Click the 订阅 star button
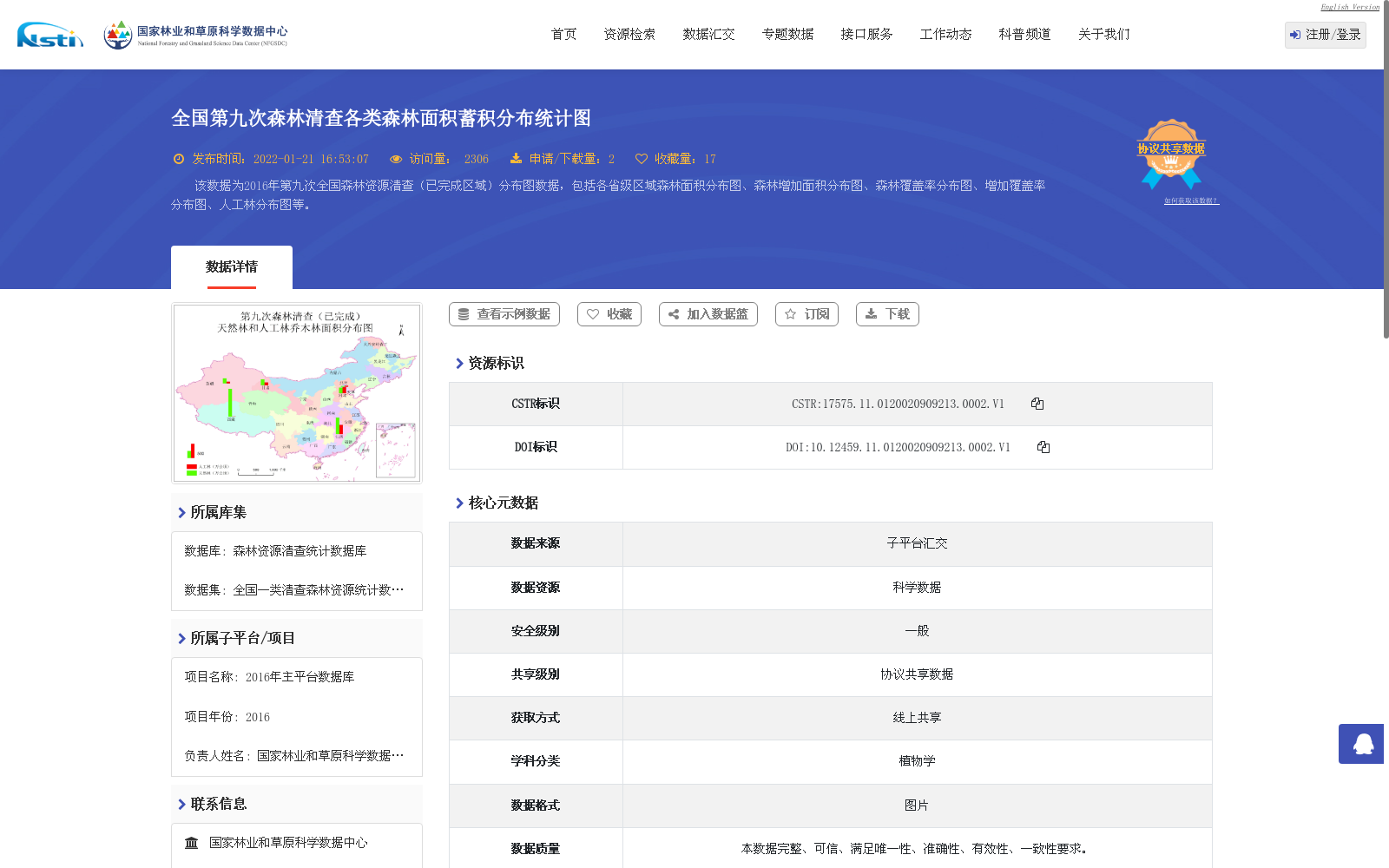Image resolution: width=1389 pixels, height=868 pixels. (x=806, y=314)
